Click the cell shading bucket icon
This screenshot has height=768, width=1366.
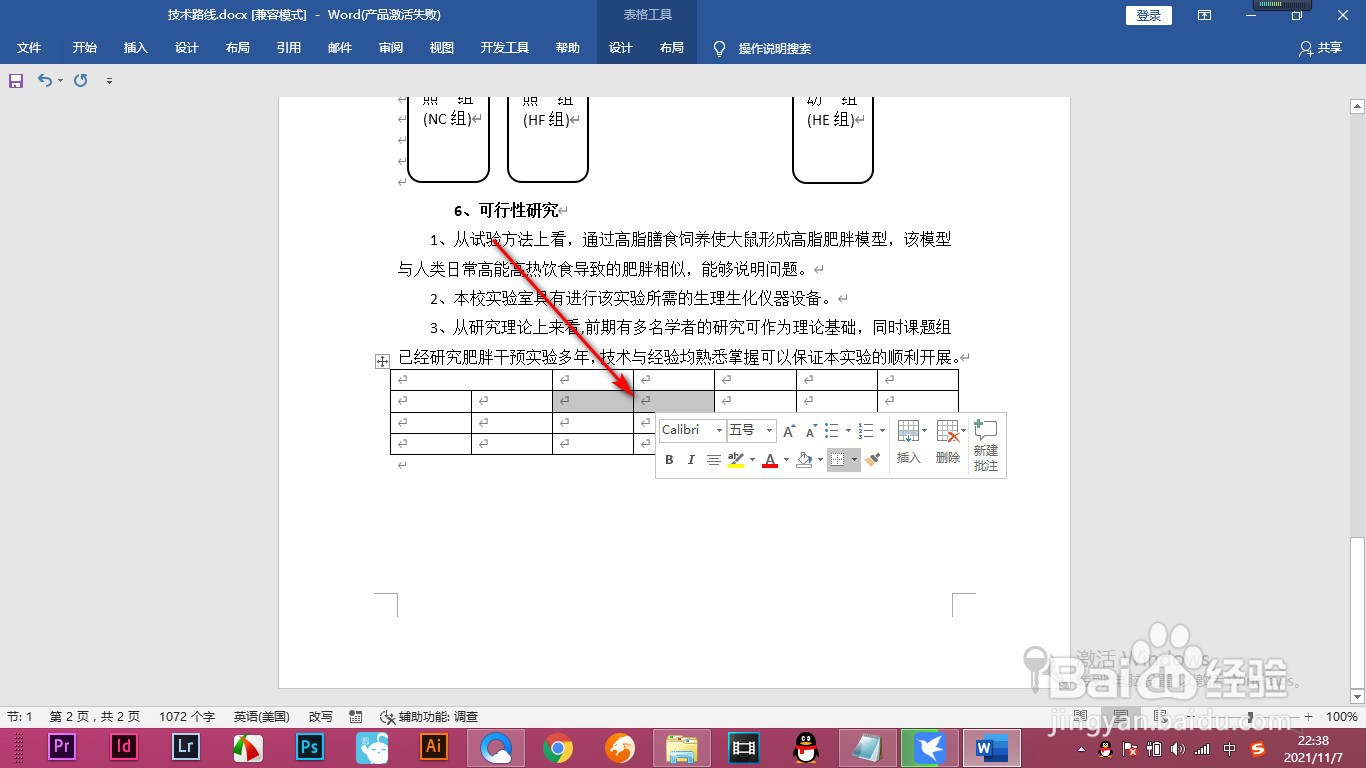(804, 460)
